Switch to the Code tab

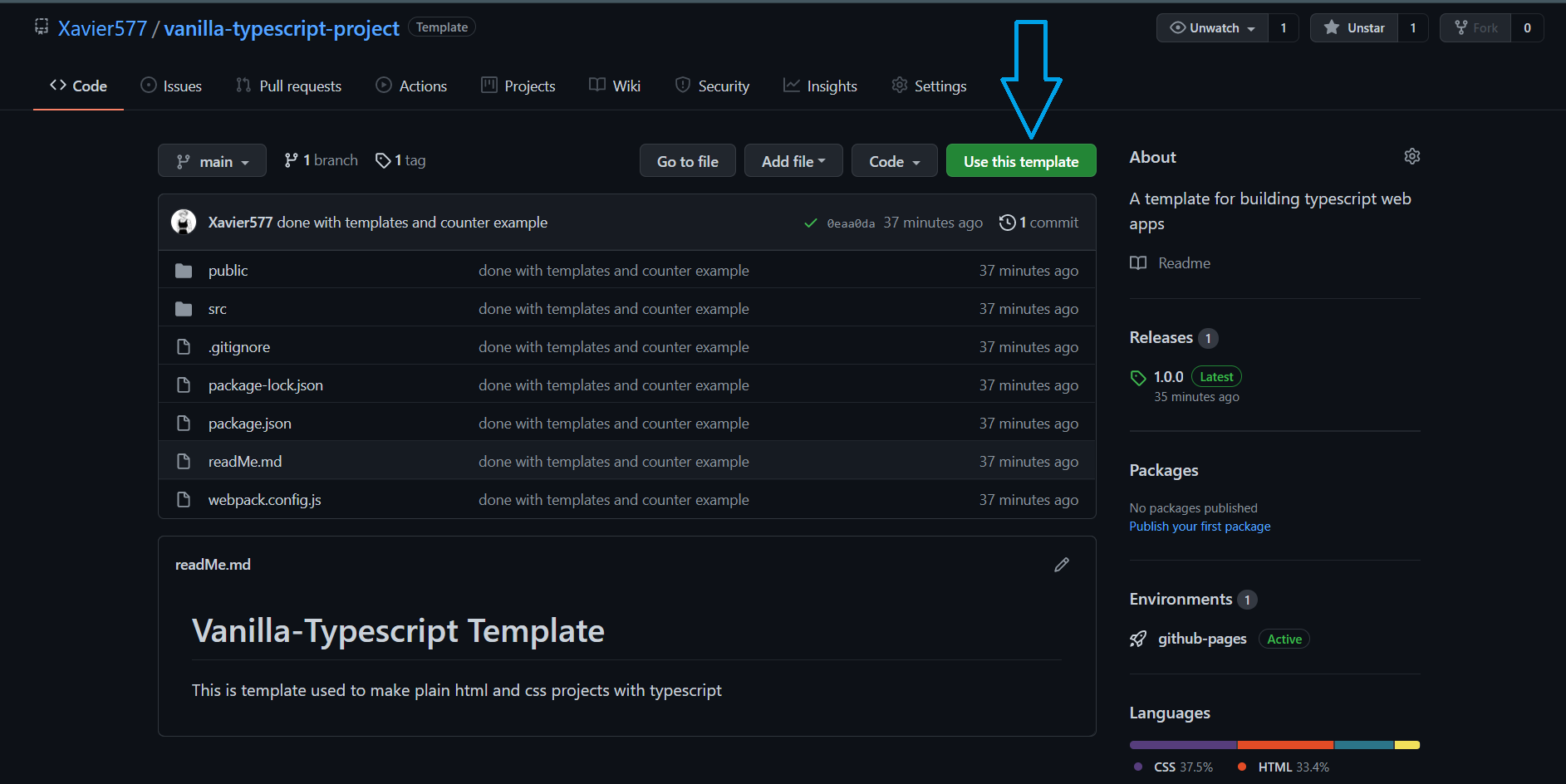coord(78,86)
